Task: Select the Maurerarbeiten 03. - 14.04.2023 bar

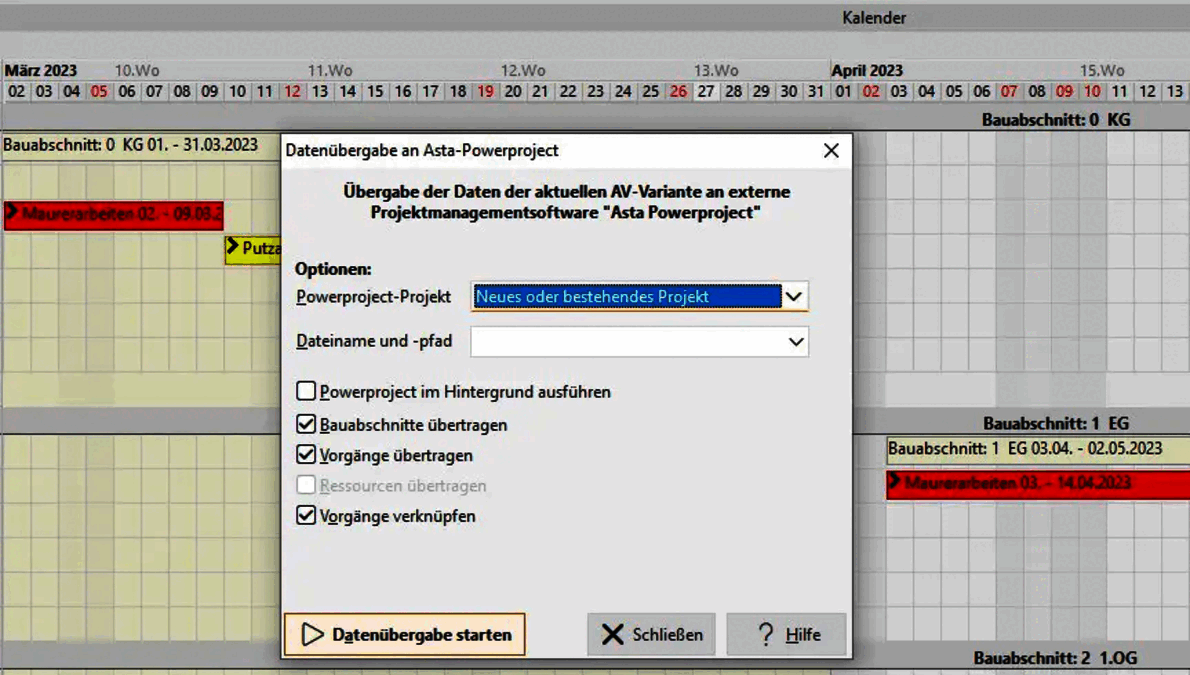Action: coord(1038,484)
